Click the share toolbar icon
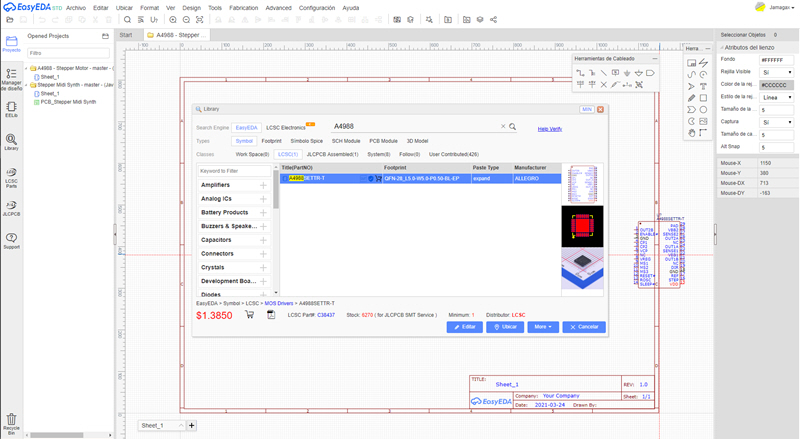 click(493, 20)
